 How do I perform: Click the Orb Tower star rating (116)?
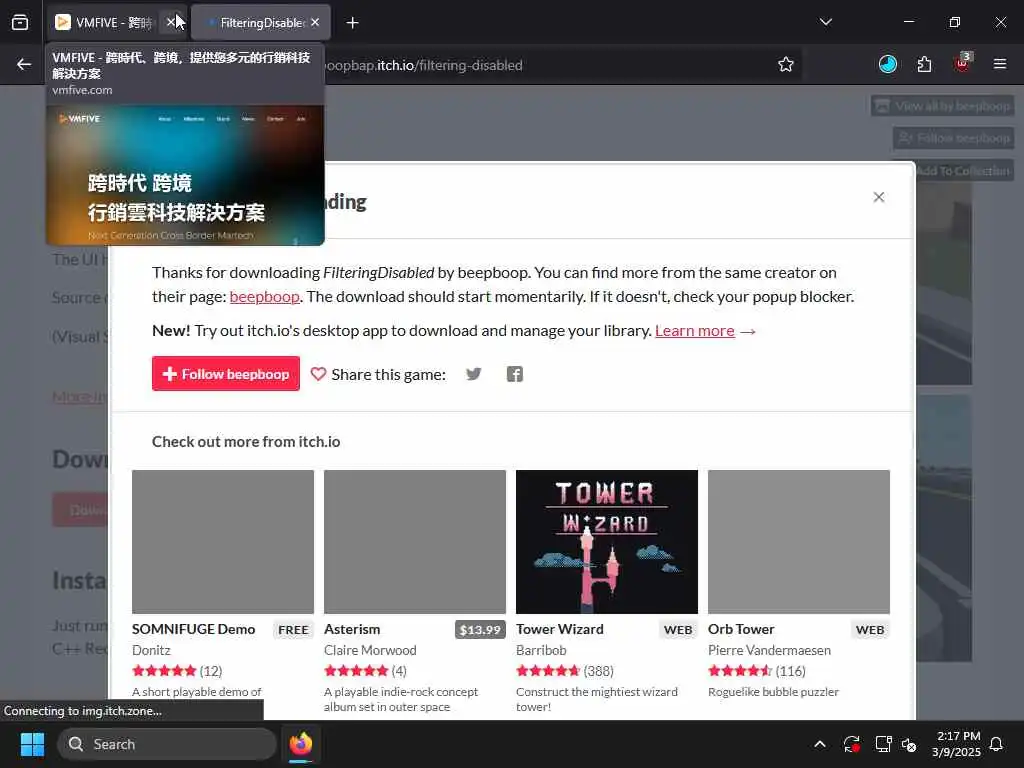(757, 671)
